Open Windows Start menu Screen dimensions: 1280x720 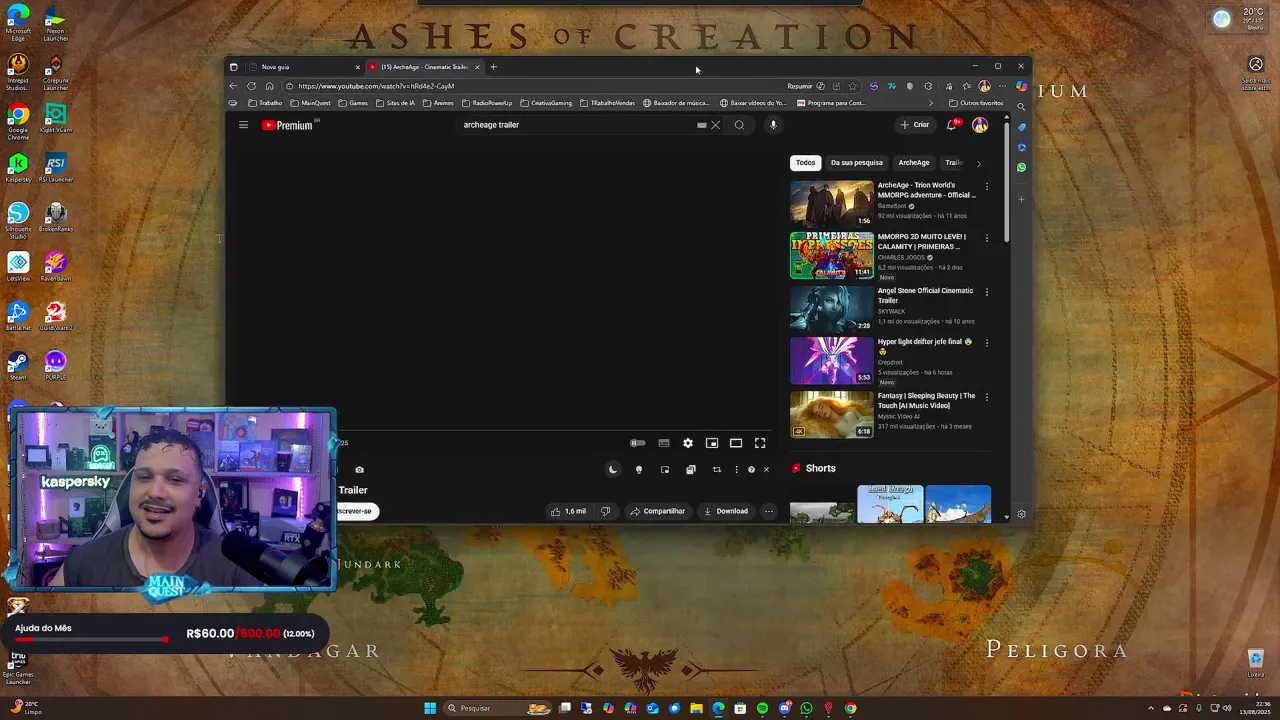click(x=430, y=708)
